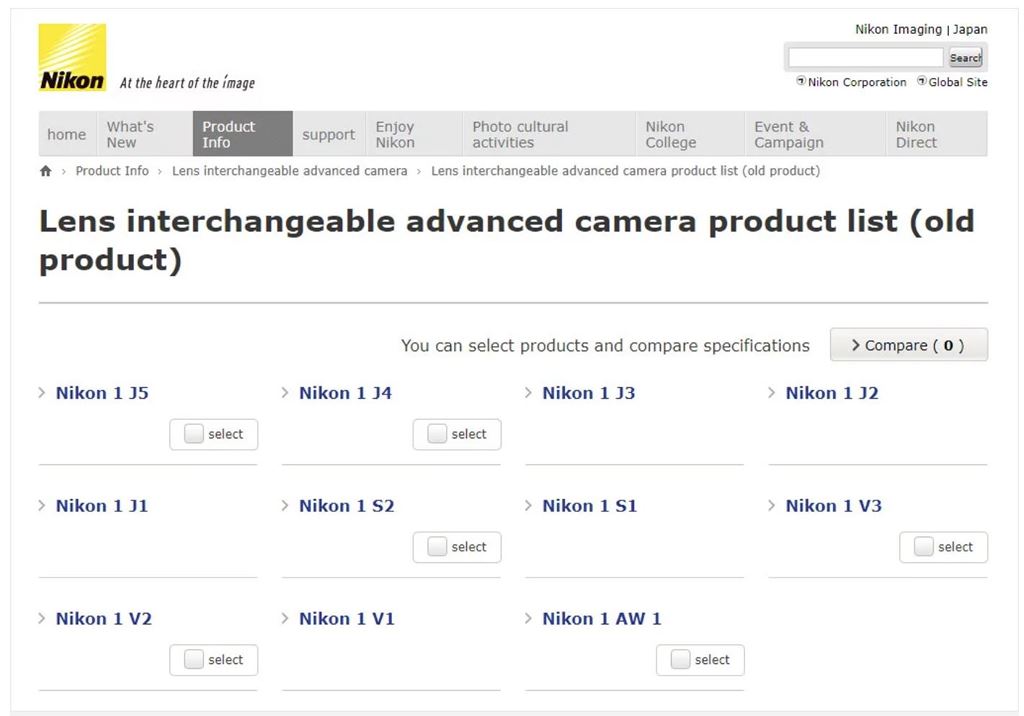Click the Search button
The width and height of the screenshot is (1024, 716).
pos(965,57)
